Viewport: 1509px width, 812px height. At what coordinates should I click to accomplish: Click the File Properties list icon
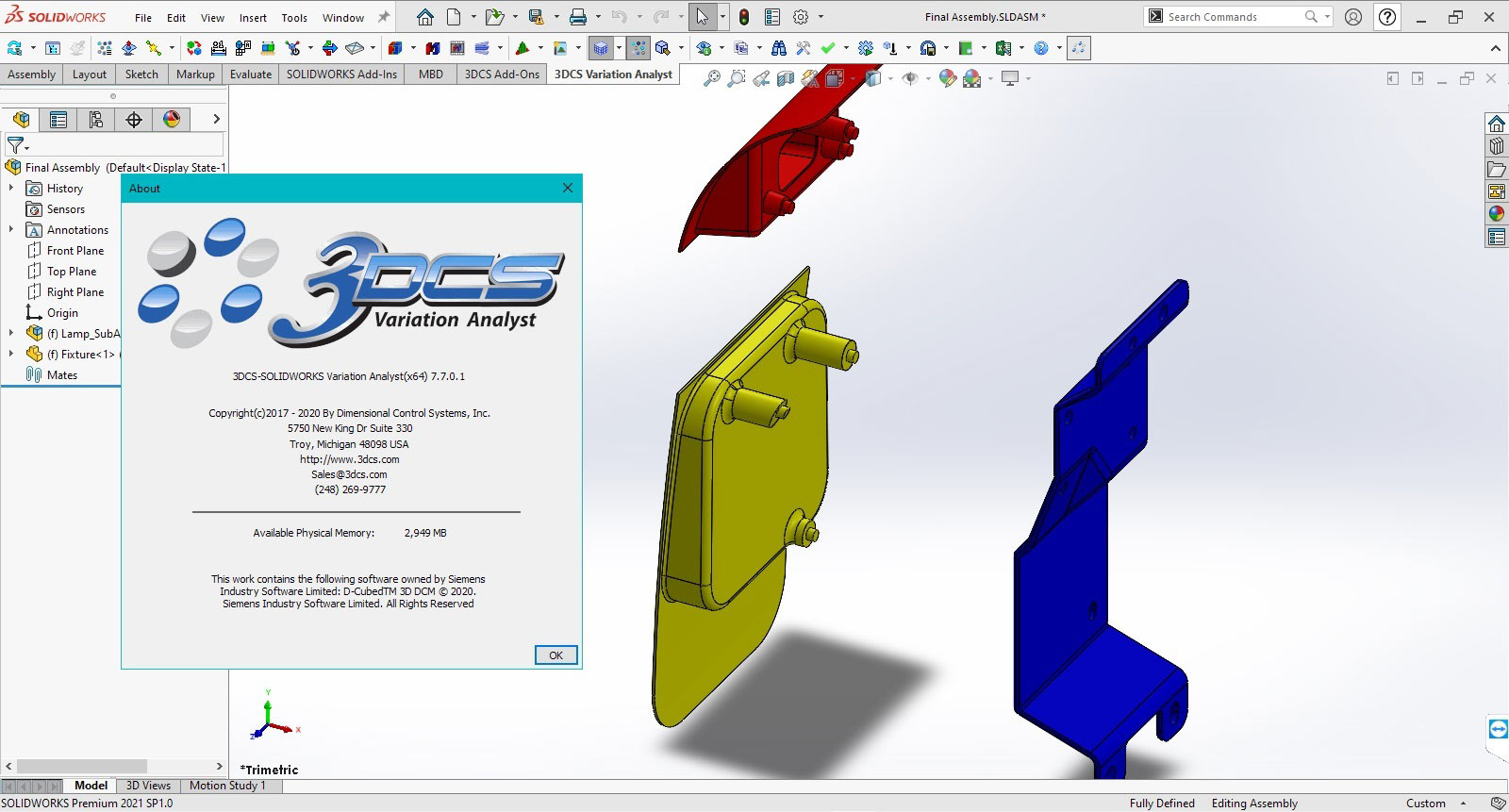coord(771,17)
